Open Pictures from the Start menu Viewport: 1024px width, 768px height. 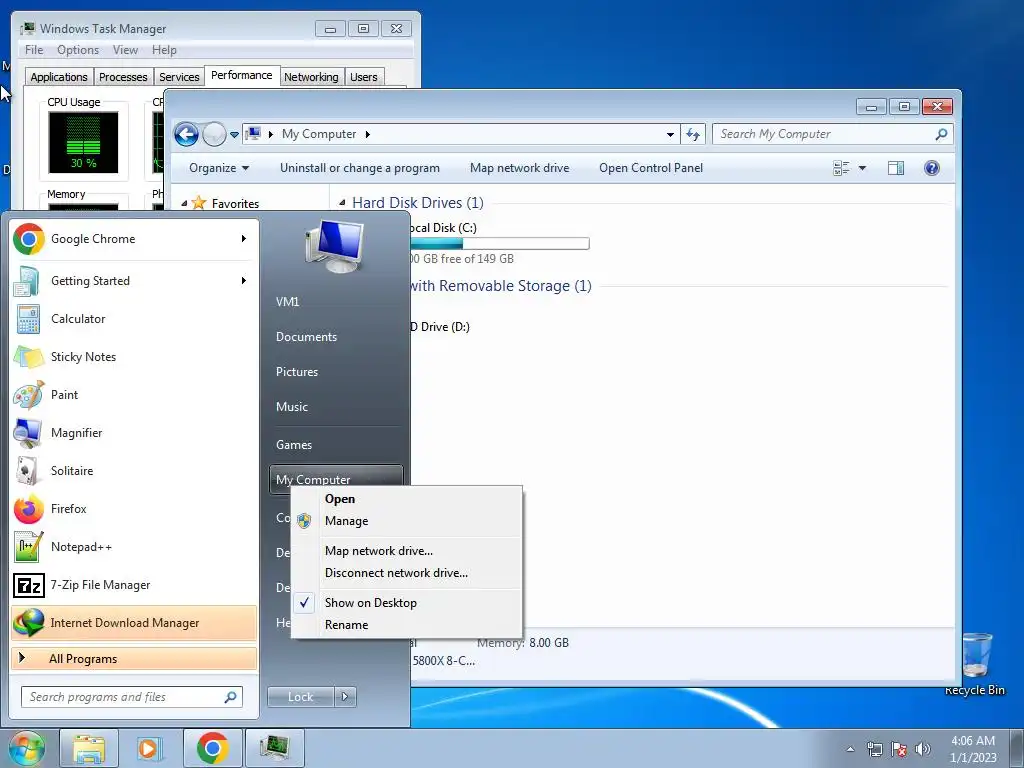296,372
